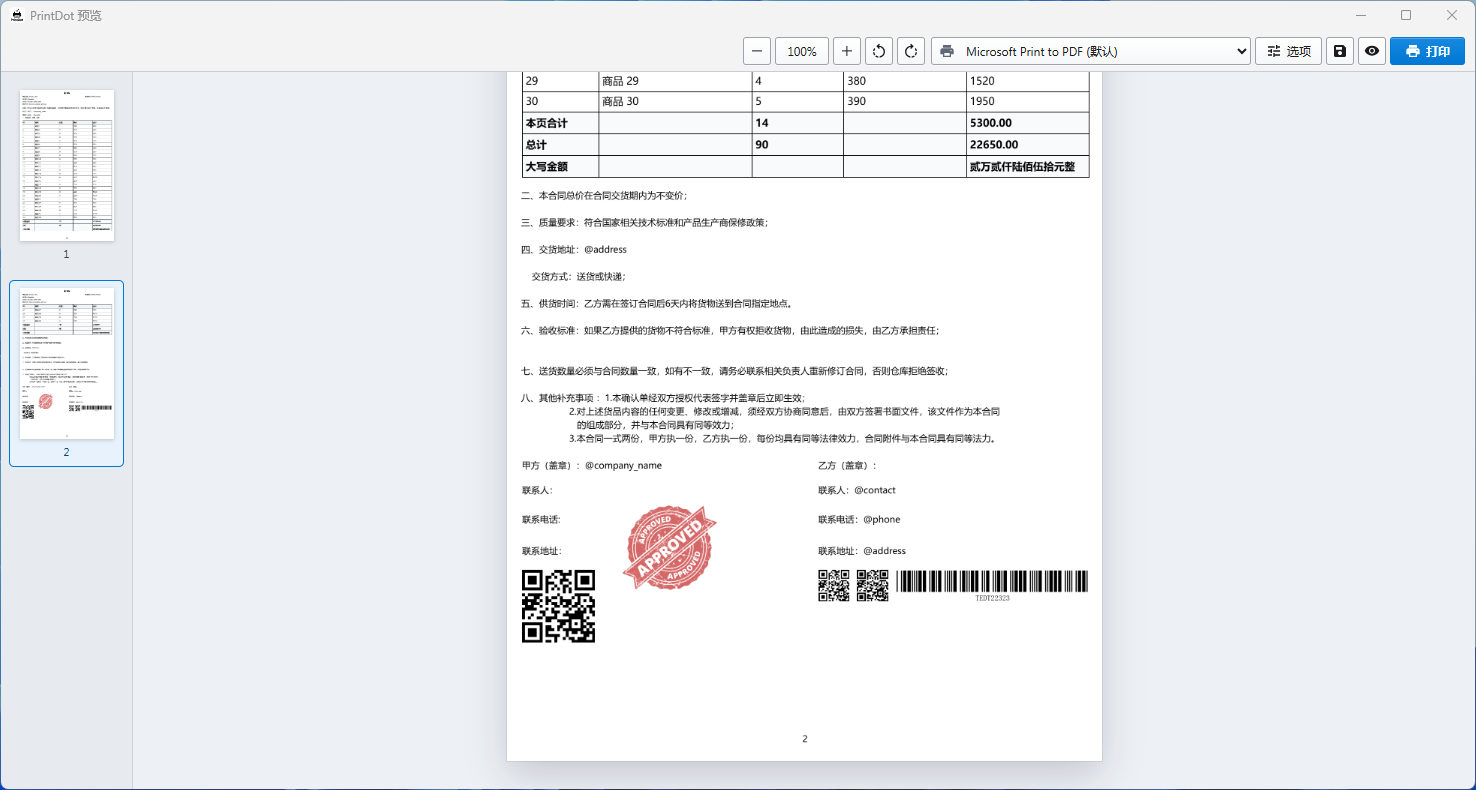Click the red APPROVED stamp
This screenshot has height=790, width=1476.
670,547
